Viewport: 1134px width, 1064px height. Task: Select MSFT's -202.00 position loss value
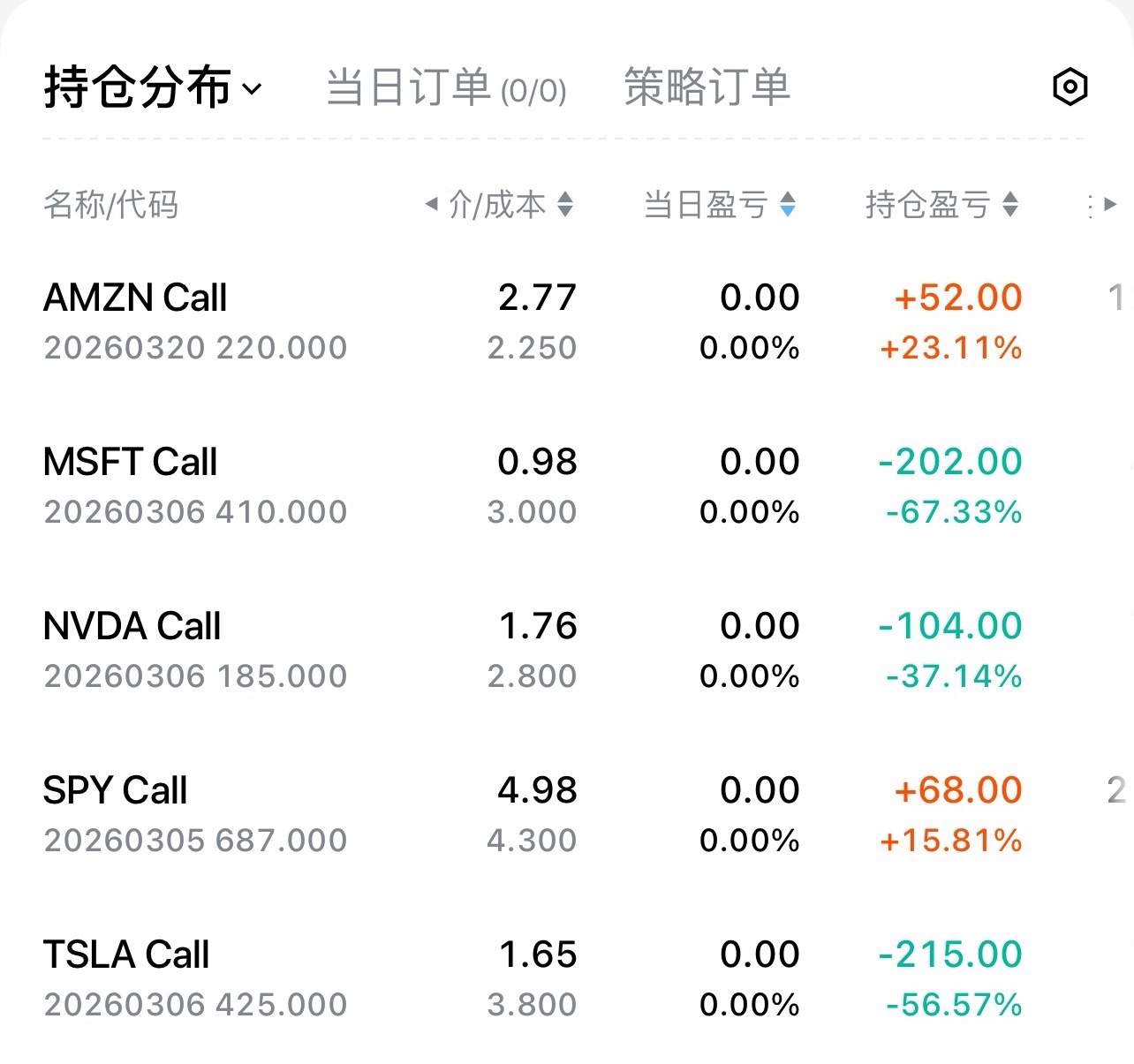950,462
